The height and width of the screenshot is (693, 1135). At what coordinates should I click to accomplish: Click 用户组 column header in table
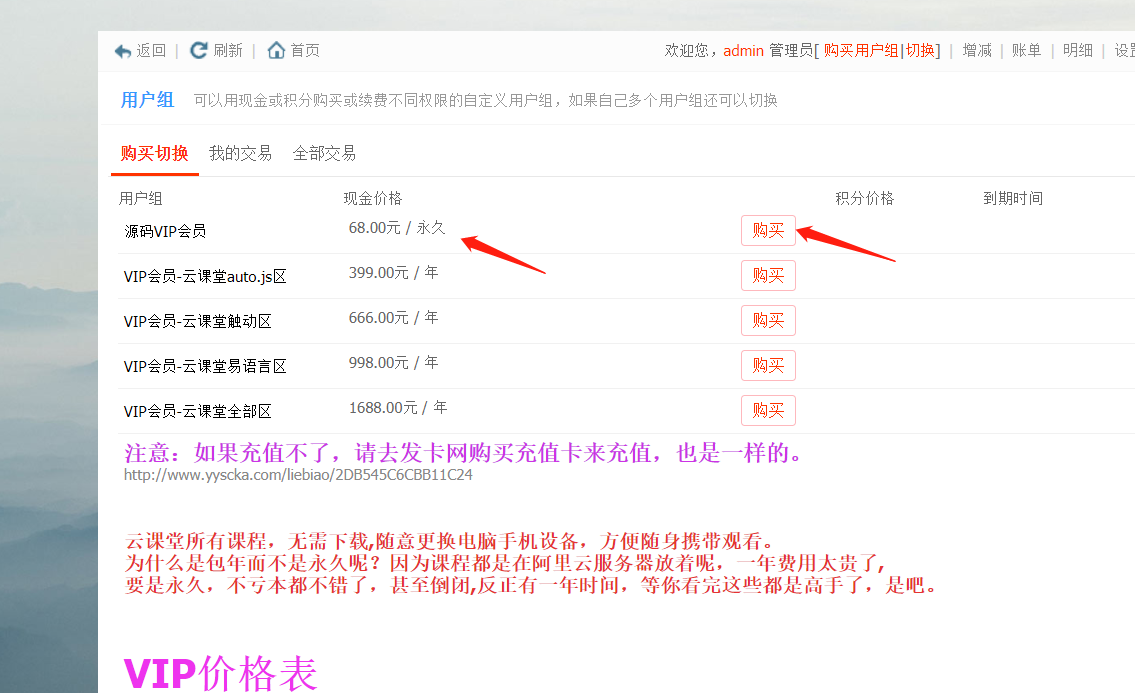point(140,198)
